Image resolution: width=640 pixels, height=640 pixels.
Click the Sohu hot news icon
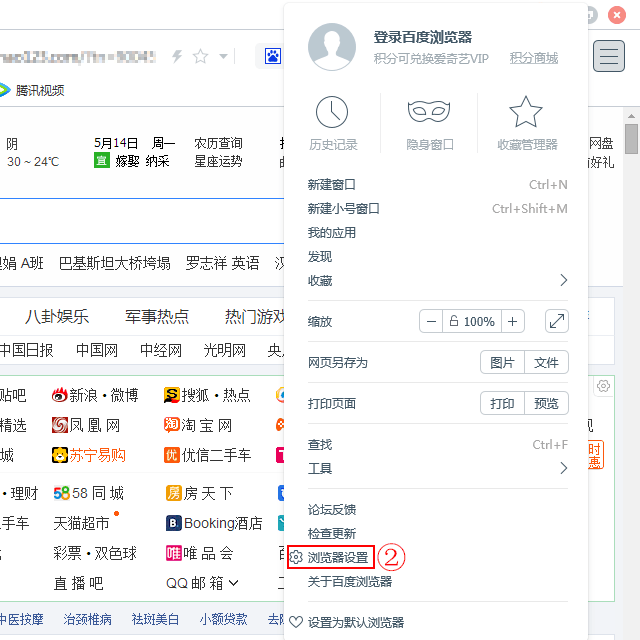click(x=171, y=395)
